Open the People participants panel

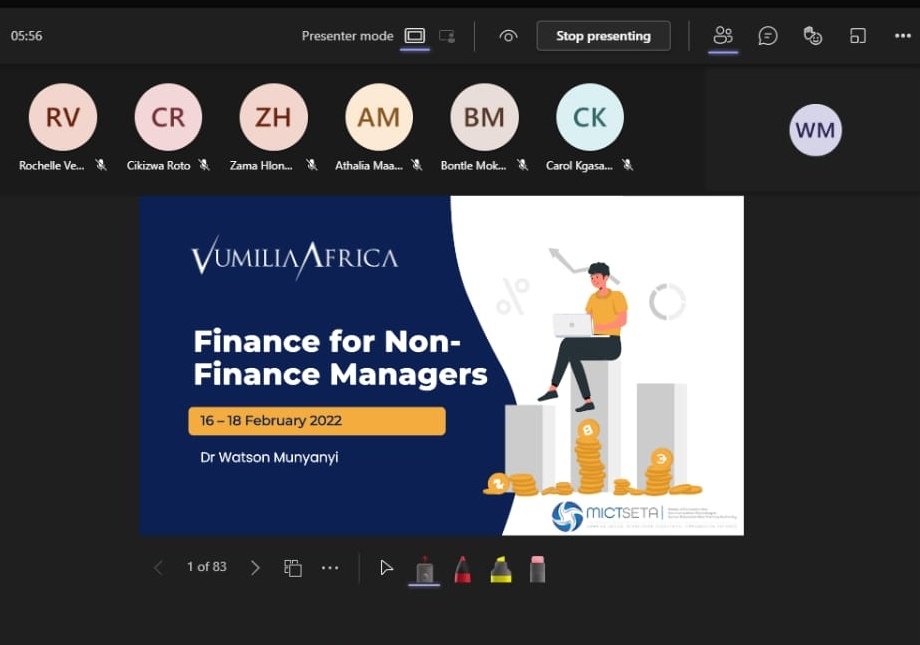point(723,36)
